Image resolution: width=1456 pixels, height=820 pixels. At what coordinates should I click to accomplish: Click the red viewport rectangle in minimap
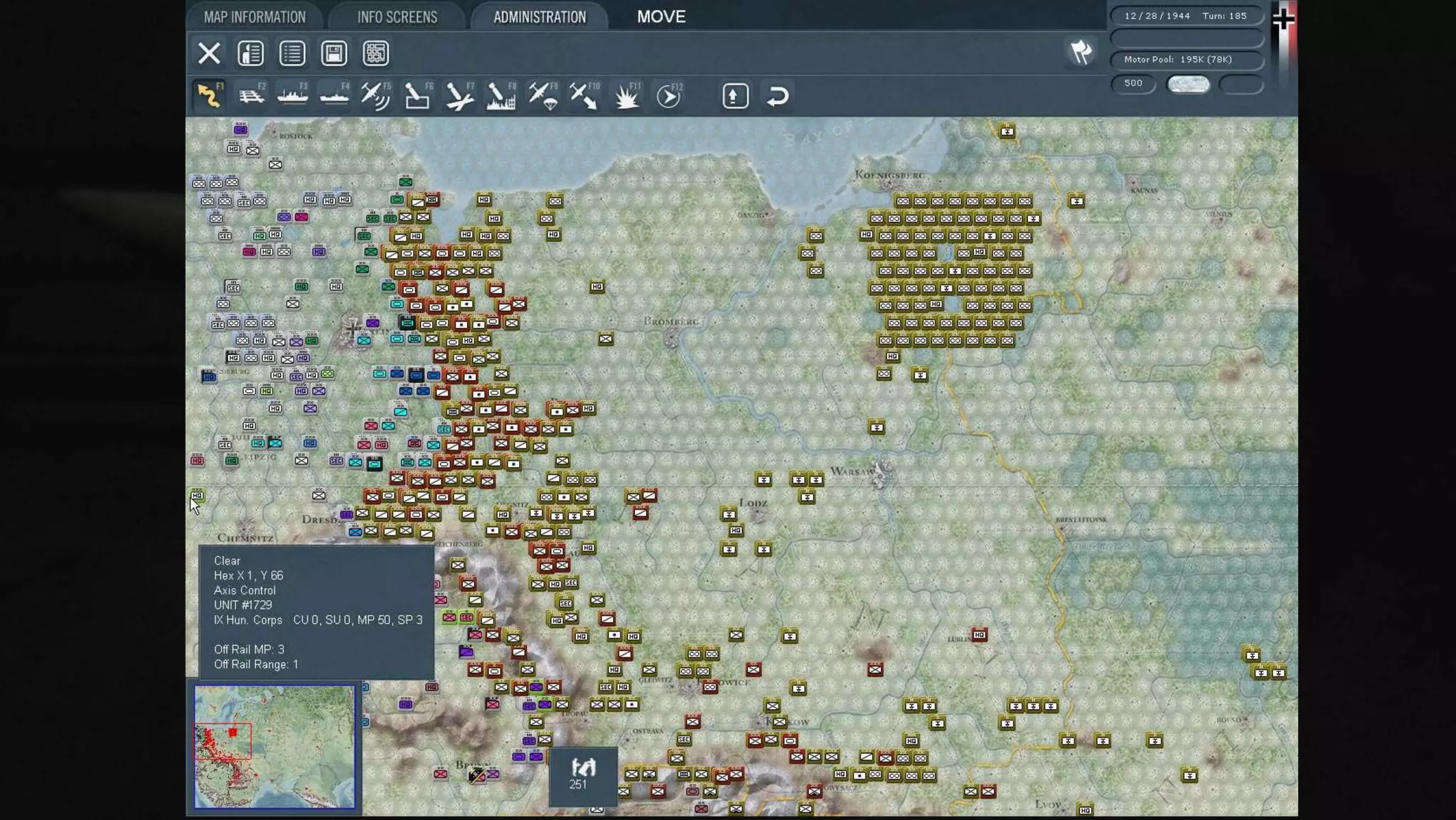click(x=223, y=741)
